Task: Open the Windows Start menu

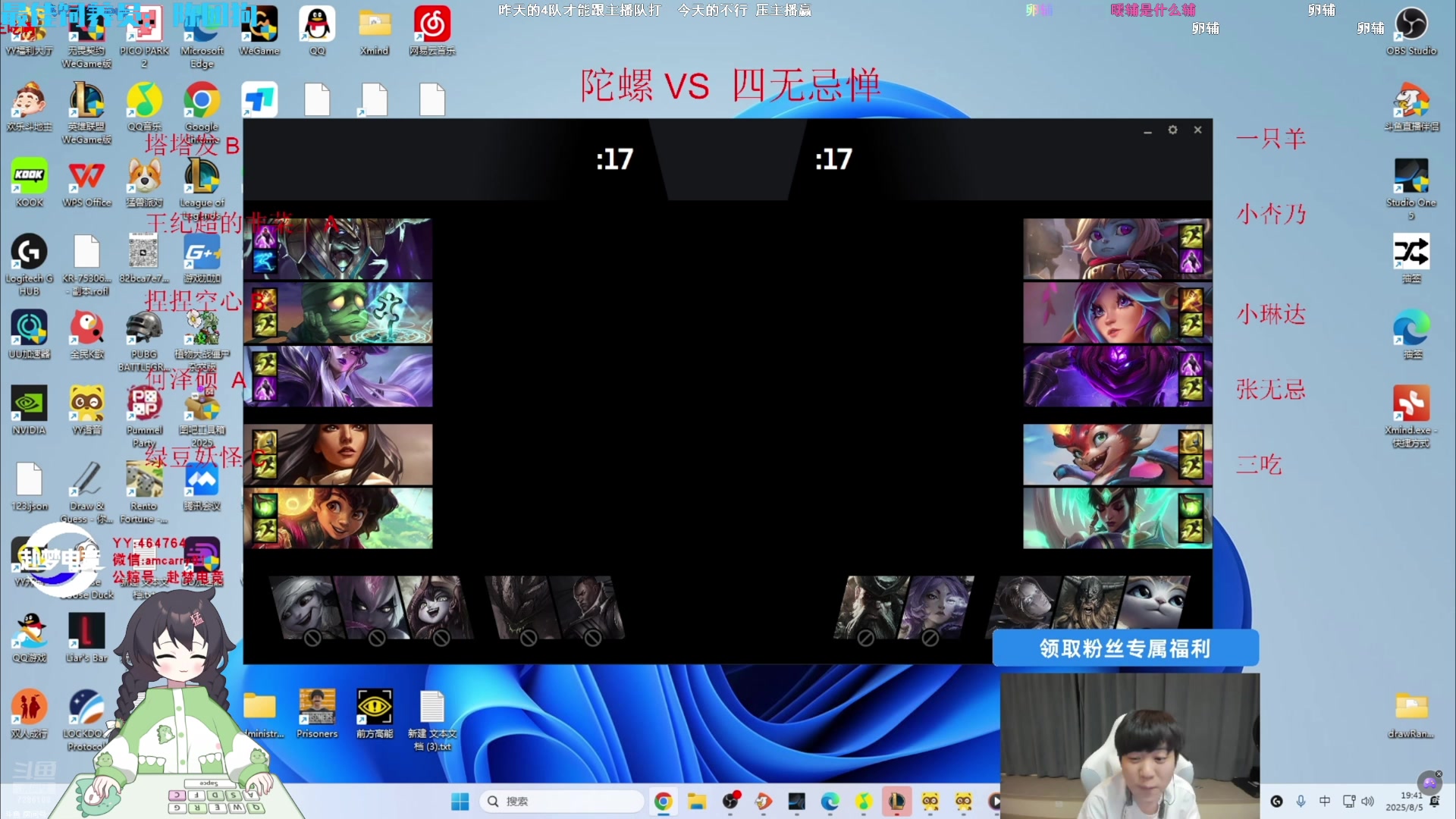Action: [x=460, y=802]
